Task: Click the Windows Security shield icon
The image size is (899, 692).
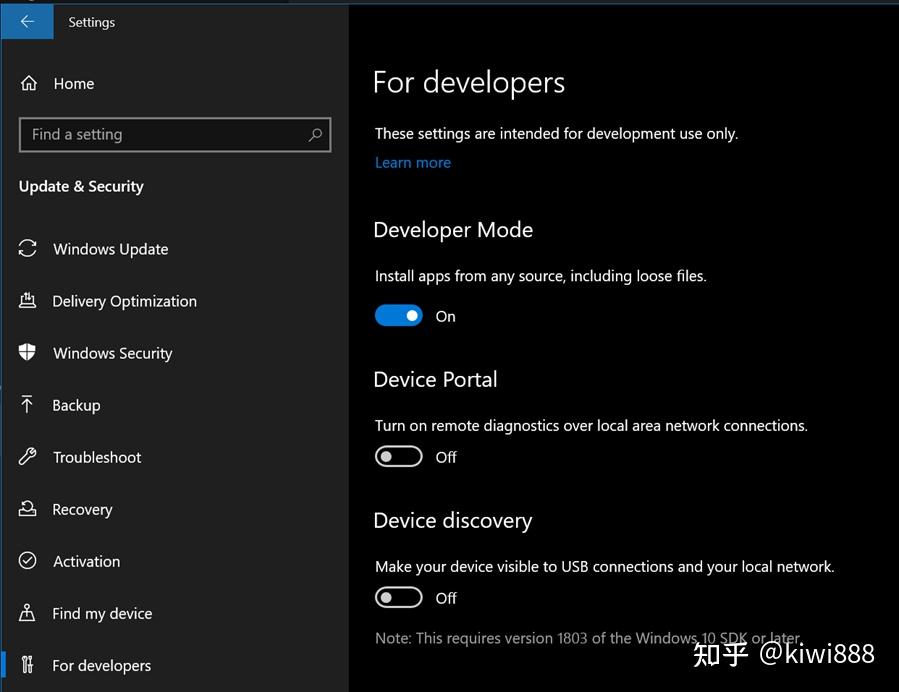Action: (27, 352)
